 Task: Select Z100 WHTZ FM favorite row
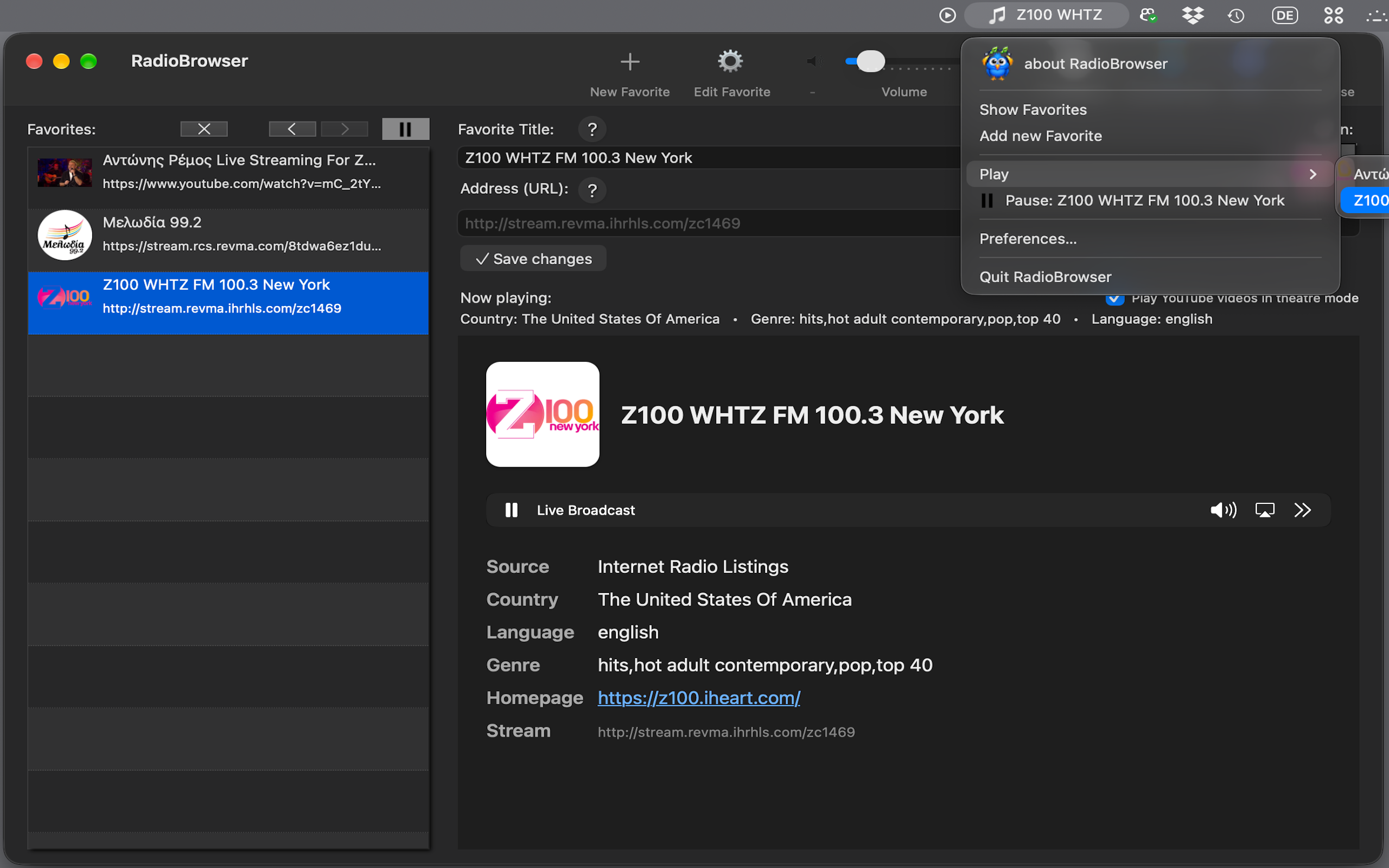[x=228, y=303]
